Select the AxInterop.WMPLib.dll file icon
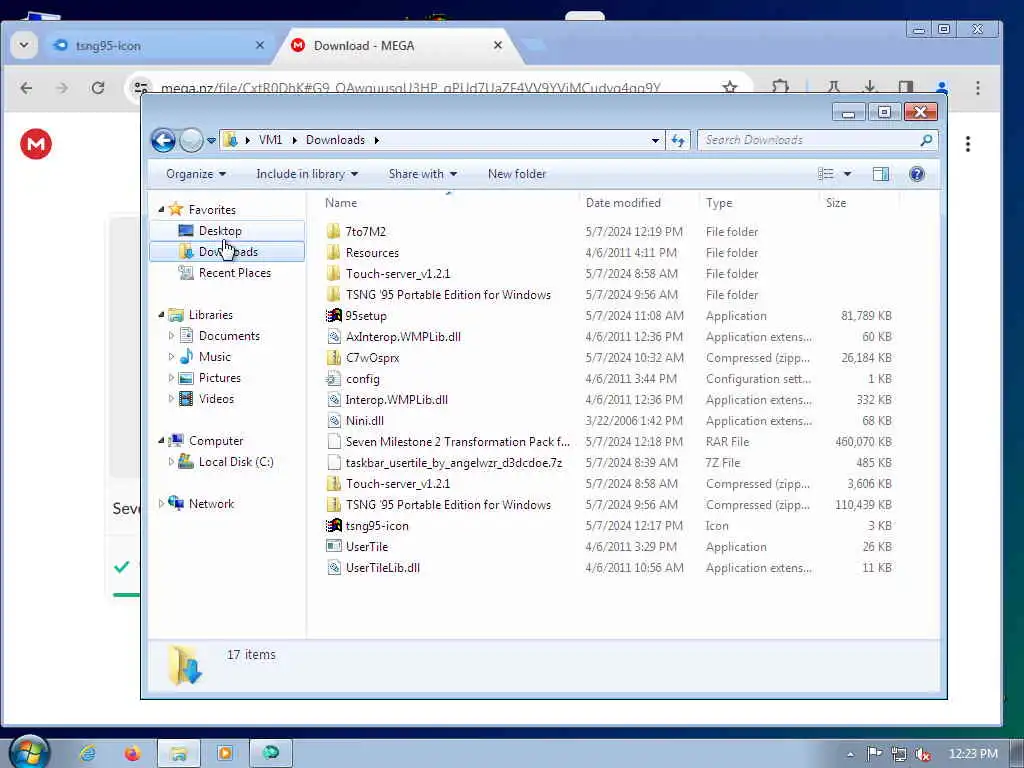1024x768 pixels. coord(334,336)
